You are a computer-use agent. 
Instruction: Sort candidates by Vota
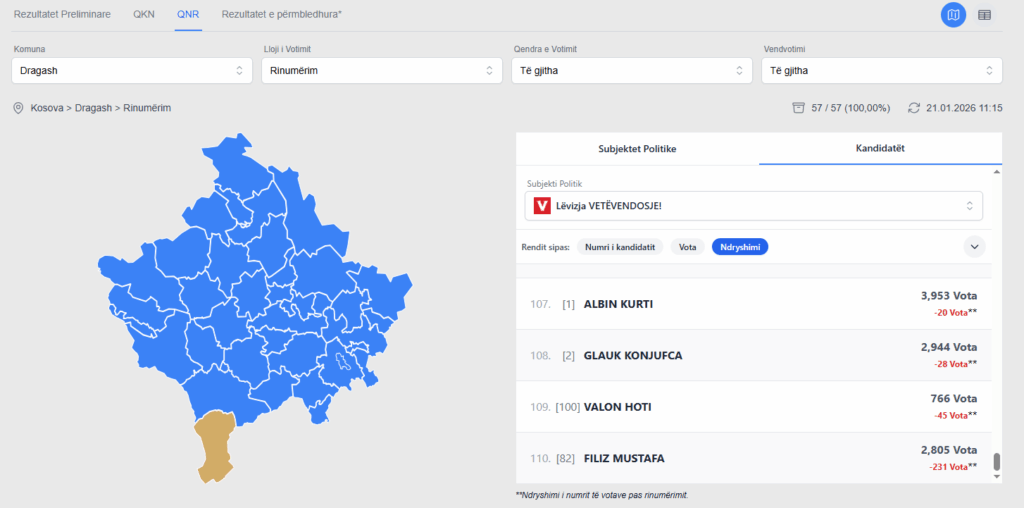(x=686, y=246)
